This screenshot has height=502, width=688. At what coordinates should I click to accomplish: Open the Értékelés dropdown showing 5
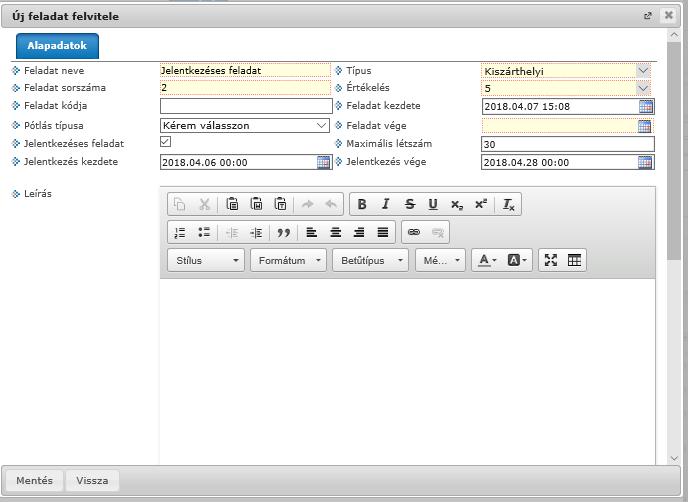(x=566, y=88)
